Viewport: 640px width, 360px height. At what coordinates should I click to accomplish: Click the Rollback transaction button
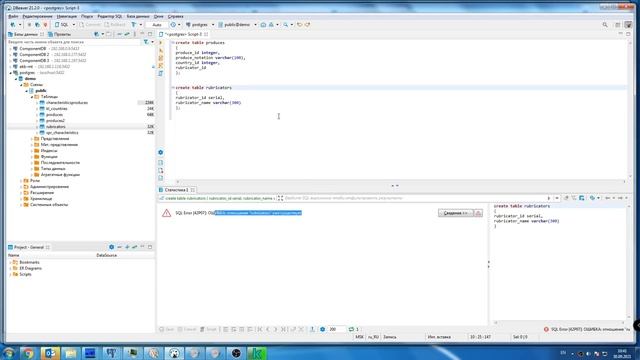click(115, 25)
